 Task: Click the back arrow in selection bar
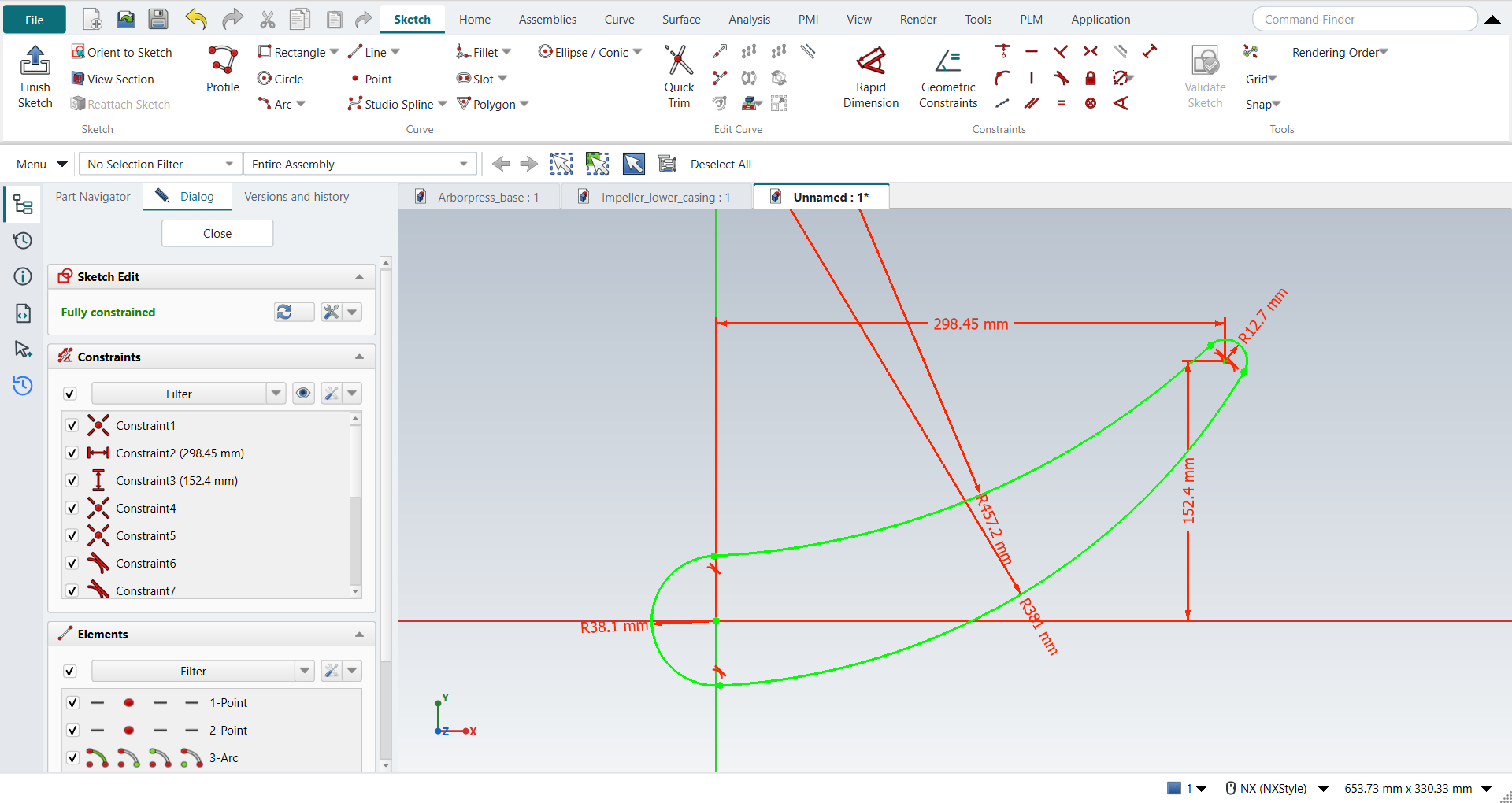pos(501,164)
